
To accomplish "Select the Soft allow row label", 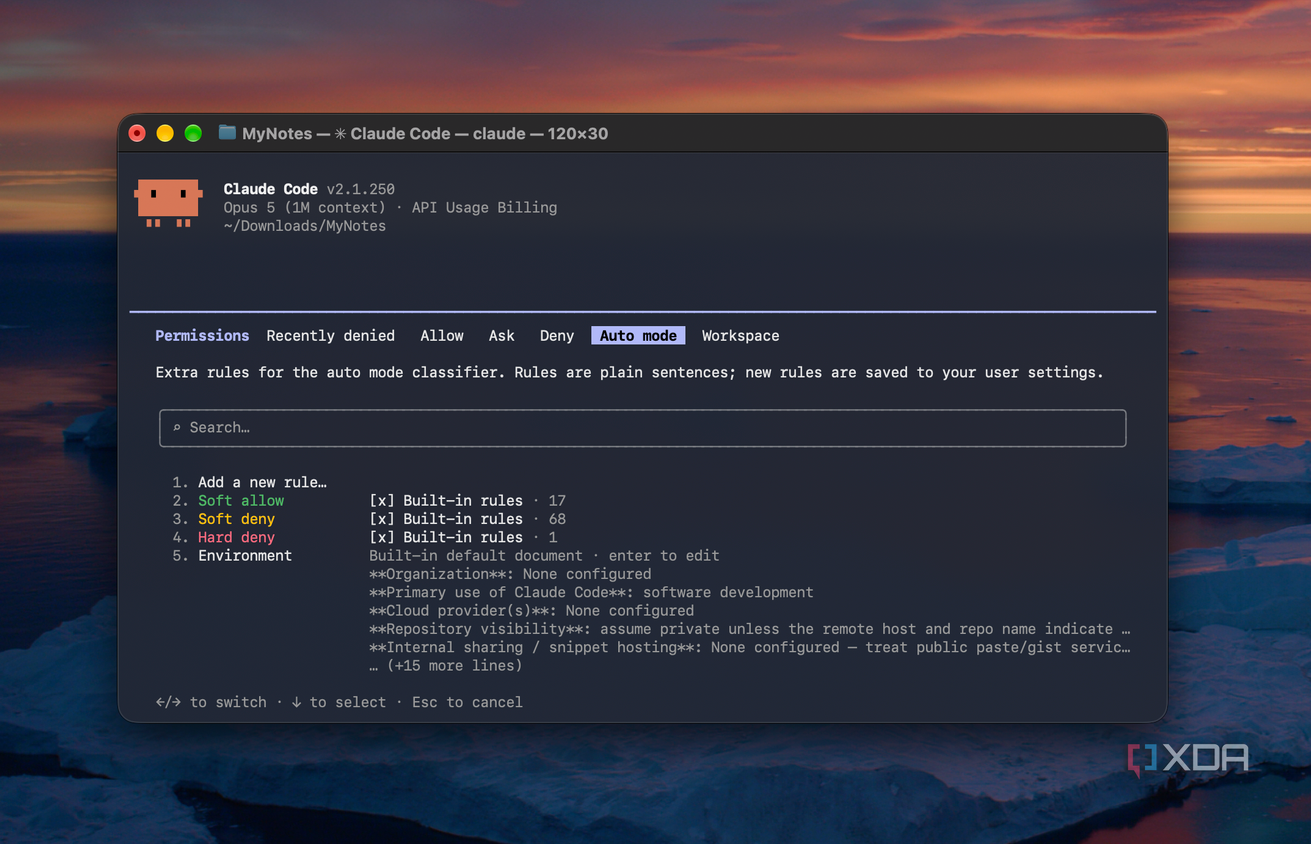I will 241,501.
